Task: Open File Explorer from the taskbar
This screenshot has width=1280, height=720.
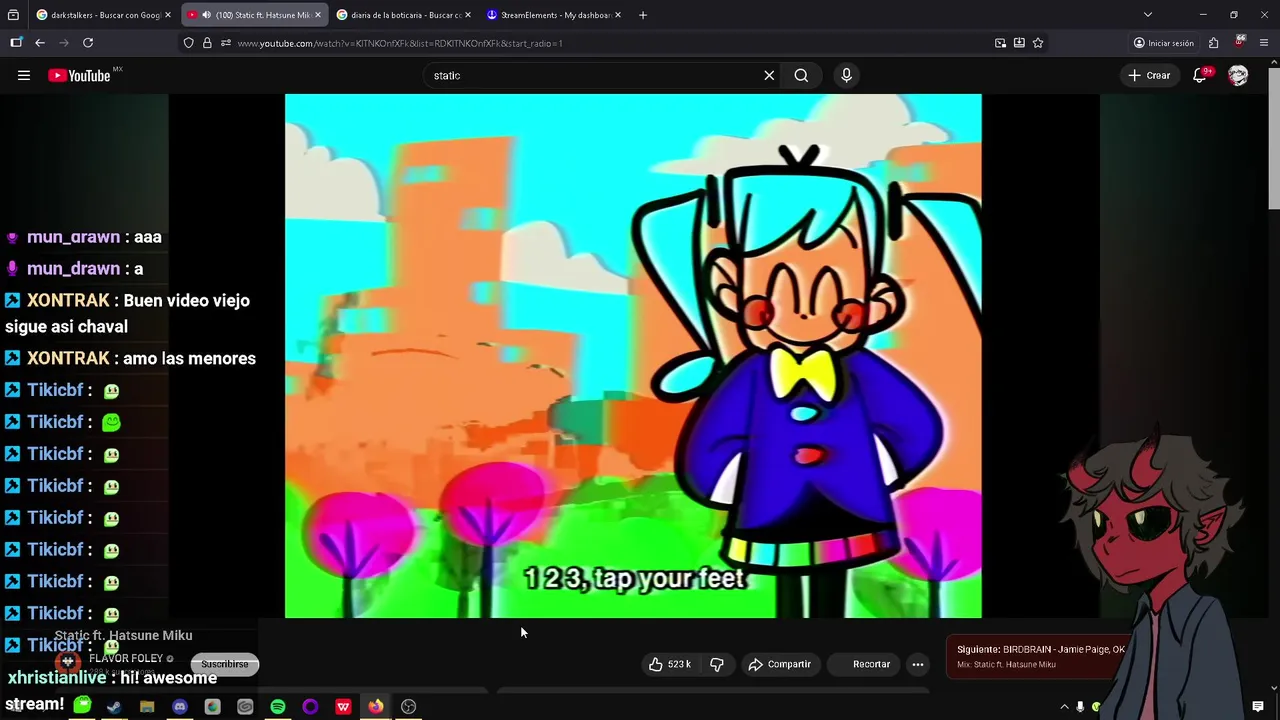Action: click(147, 707)
